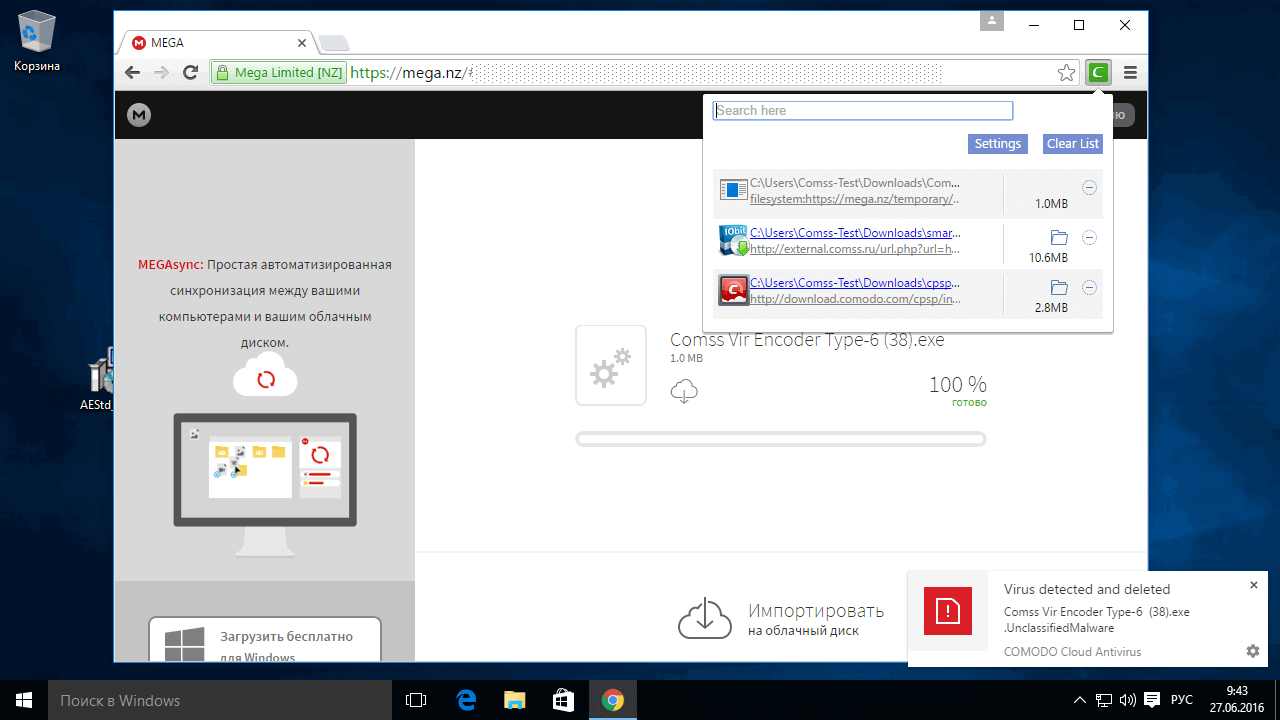This screenshot has width=1280, height=720.
Task: Click the download progress bar on MEGA
Action: (781, 439)
